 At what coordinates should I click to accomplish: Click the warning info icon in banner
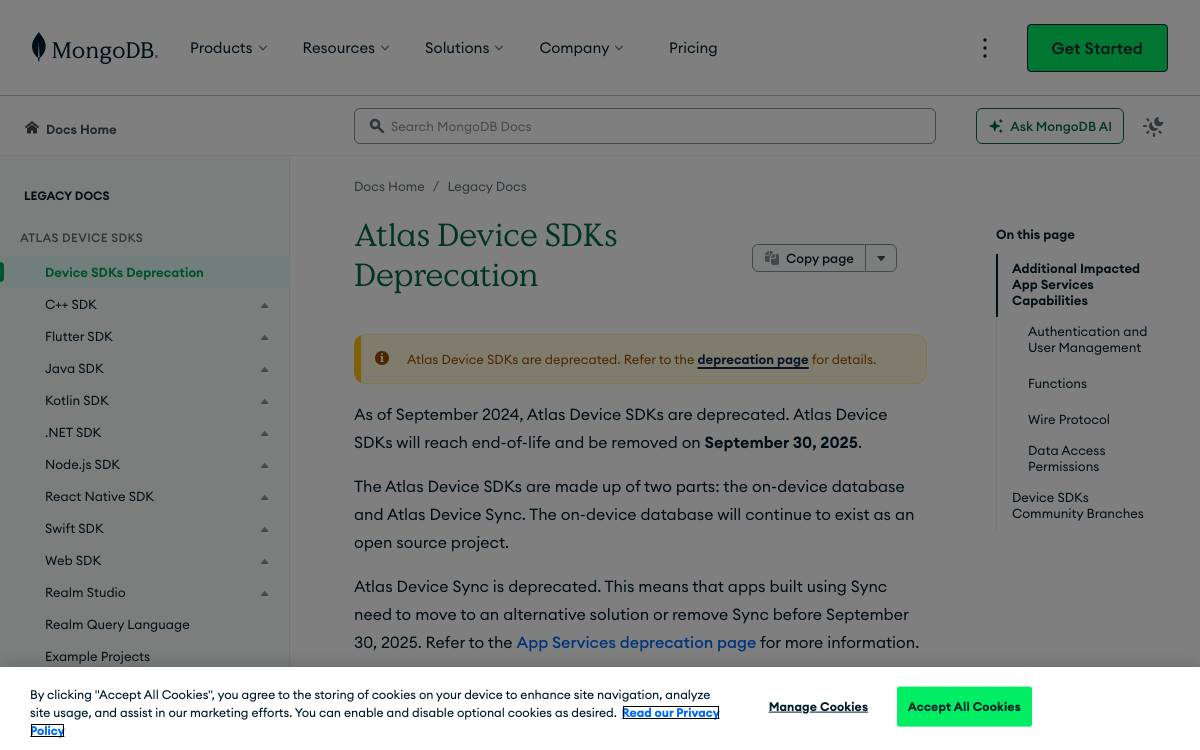click(x=382, y=358)
